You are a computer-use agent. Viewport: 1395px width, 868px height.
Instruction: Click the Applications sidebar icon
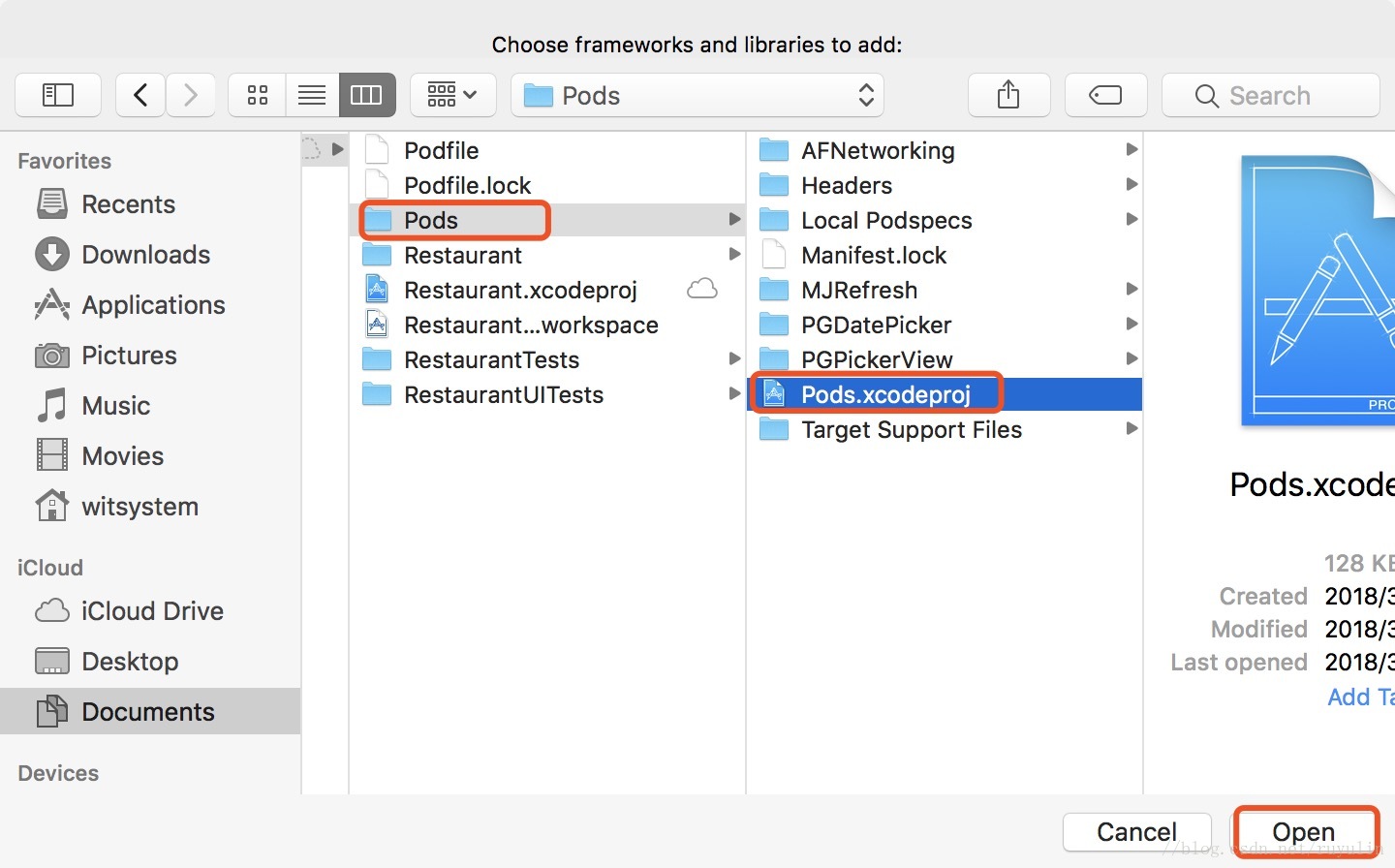coord(52,304)
